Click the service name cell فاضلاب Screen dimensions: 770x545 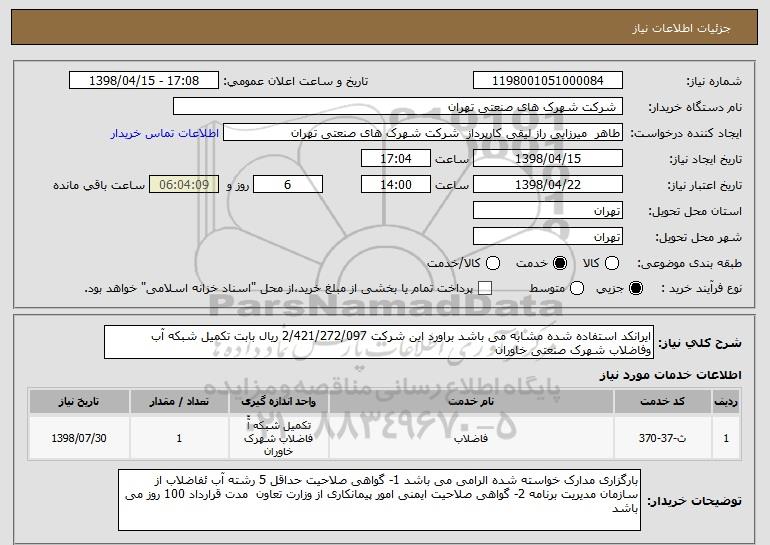[471, 438]
